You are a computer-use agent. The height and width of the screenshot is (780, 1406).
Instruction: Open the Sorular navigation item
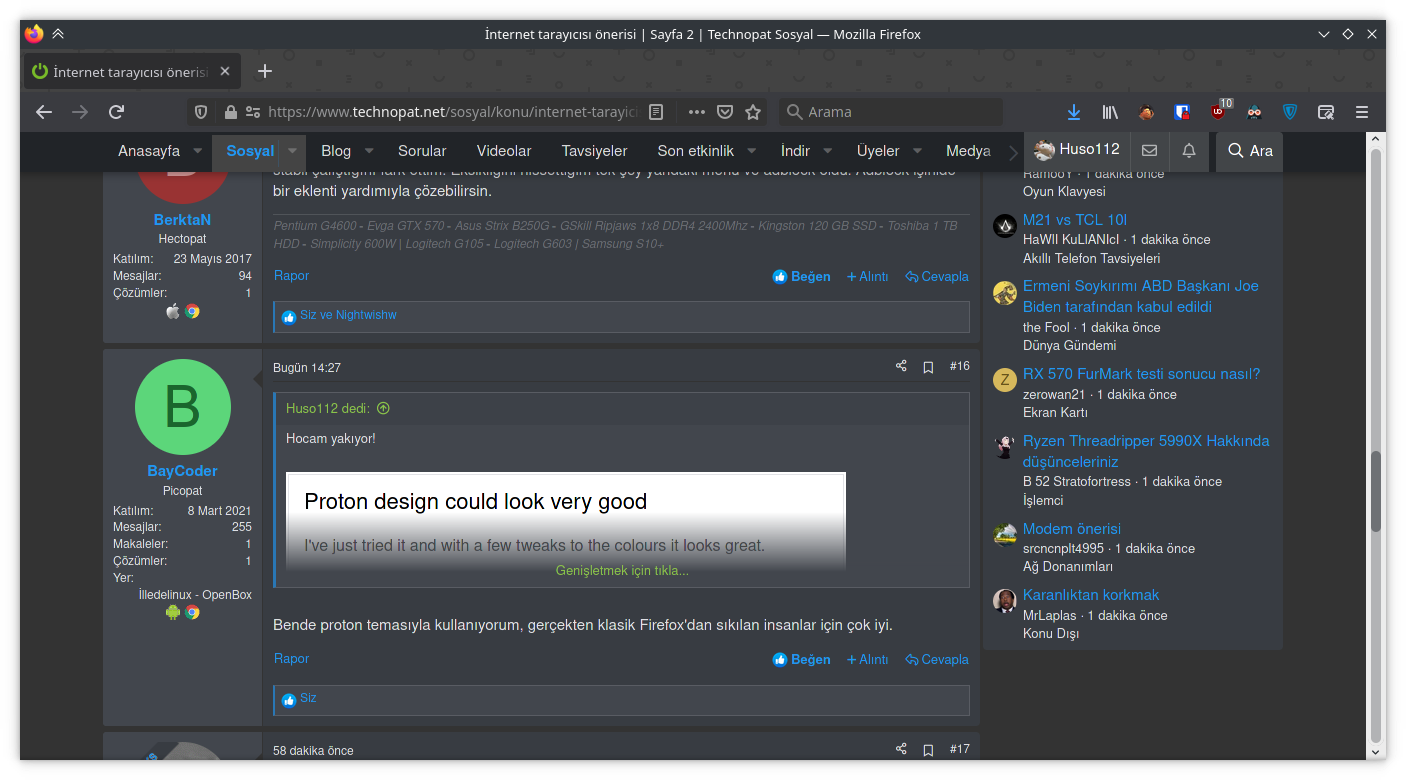tap(422, 151)
